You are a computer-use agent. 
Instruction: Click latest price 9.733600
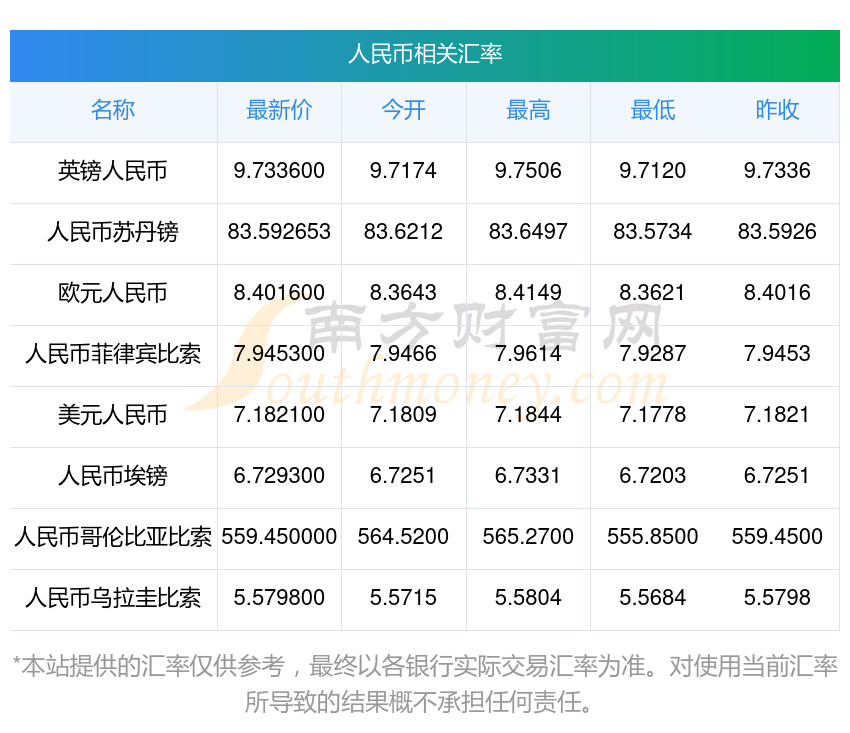[x=279, y=171]
